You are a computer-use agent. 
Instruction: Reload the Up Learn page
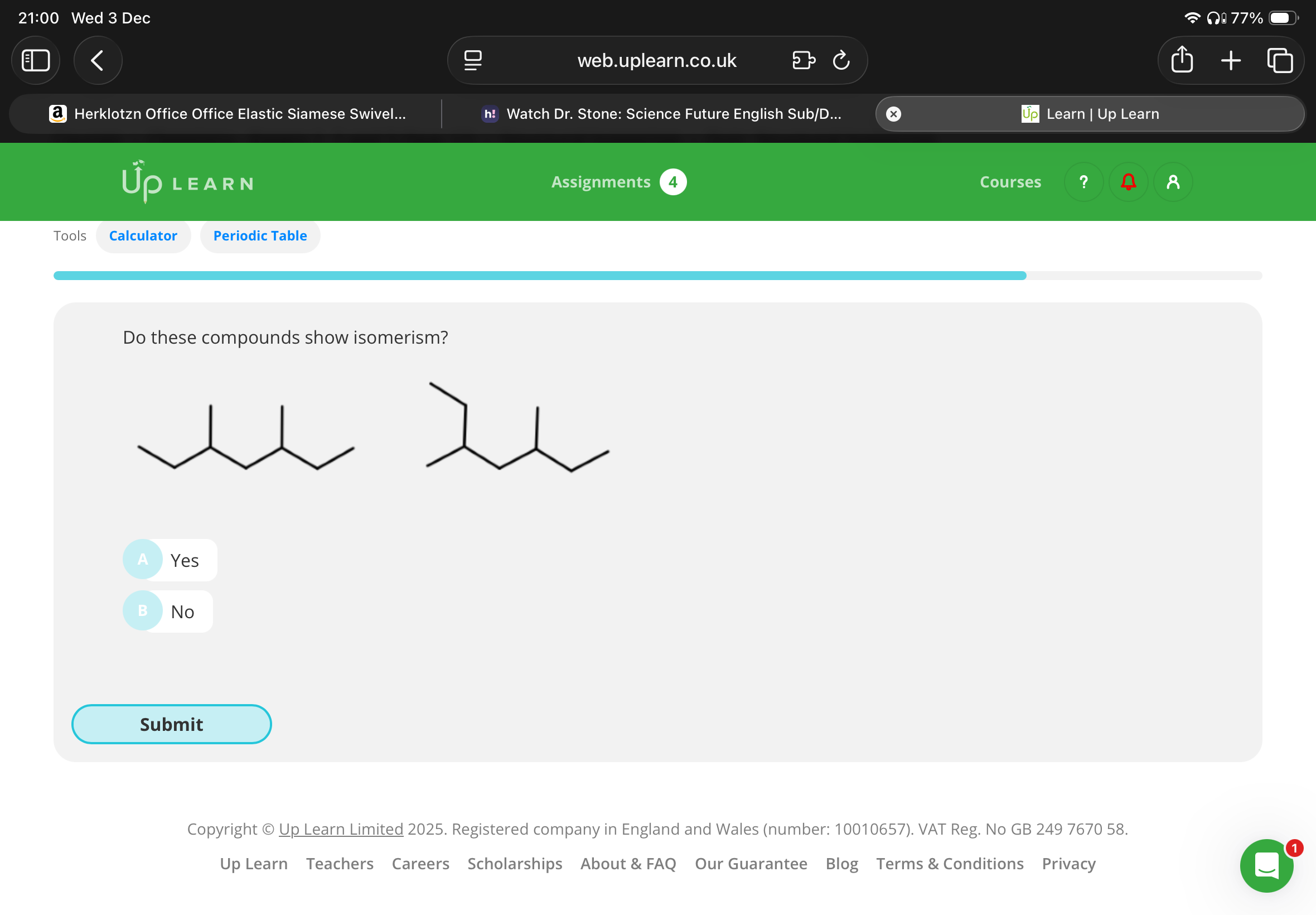[840, 60]
